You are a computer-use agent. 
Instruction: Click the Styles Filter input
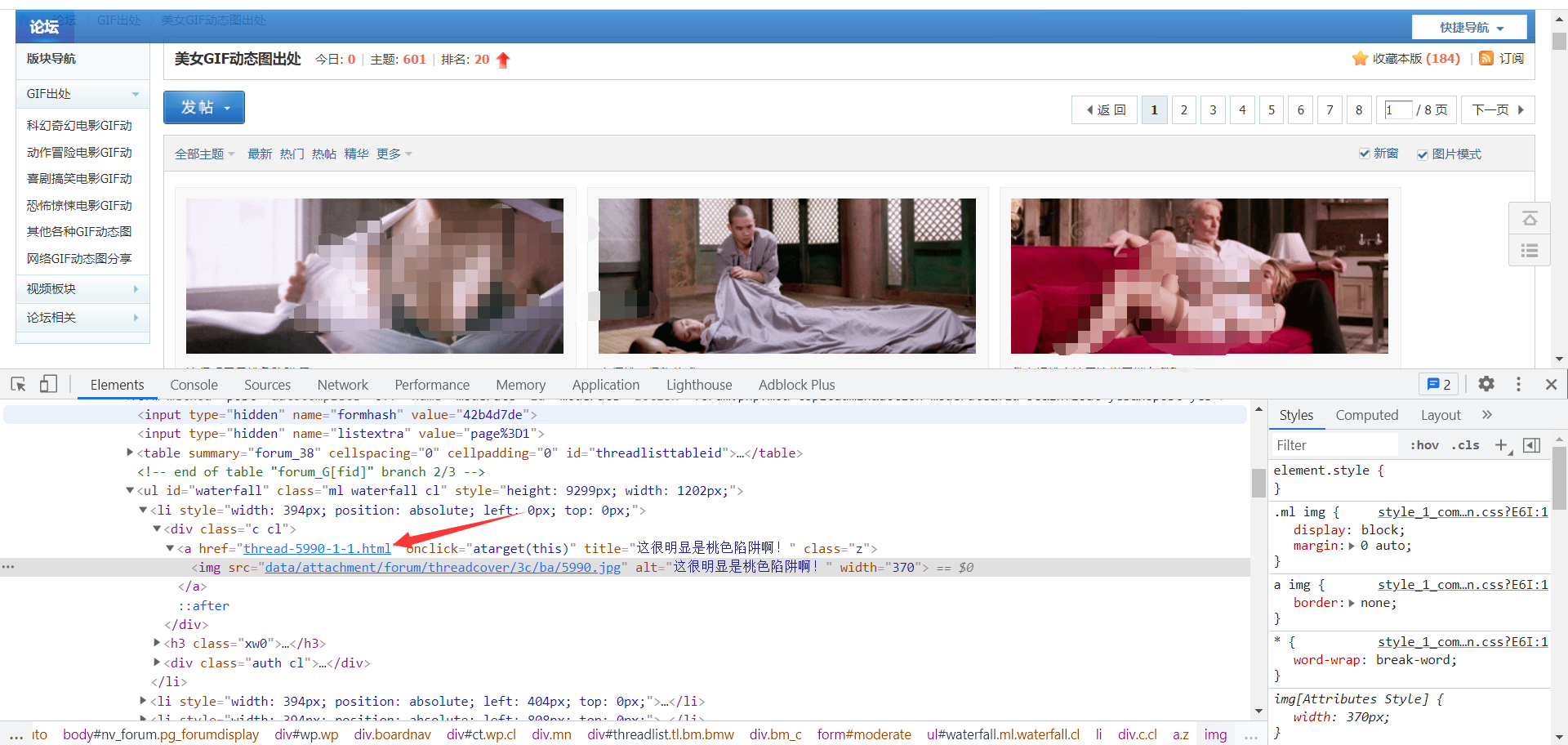(1336, 445)
